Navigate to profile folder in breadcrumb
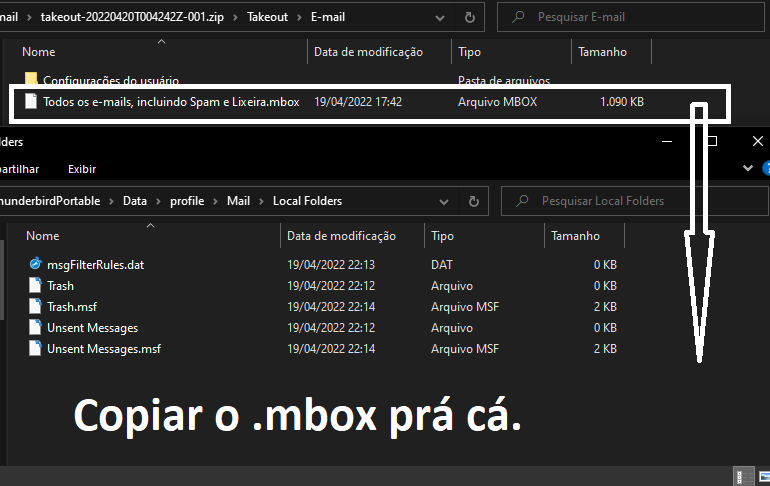Image resolution: width=770 pixels, height=486 pixels. tap(186, 201)
